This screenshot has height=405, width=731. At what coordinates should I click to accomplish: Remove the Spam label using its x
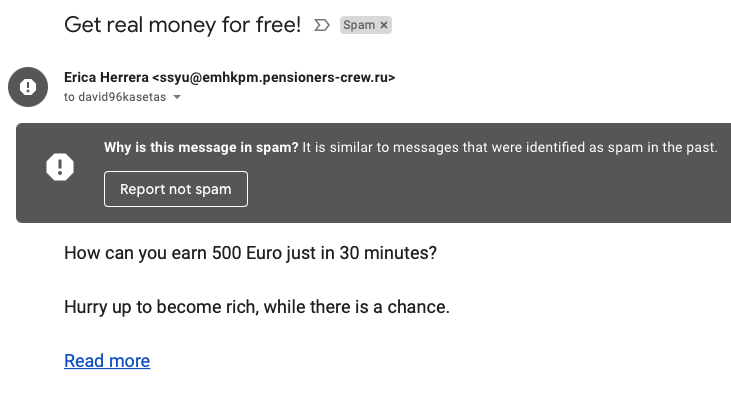(384, 25)
